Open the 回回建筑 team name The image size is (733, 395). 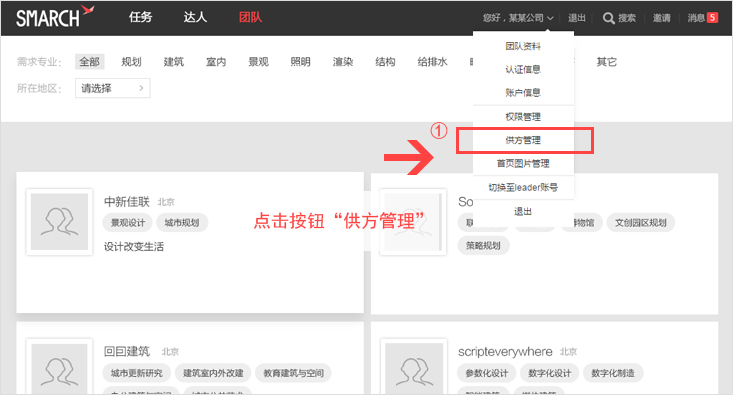[x=127, y=352]
